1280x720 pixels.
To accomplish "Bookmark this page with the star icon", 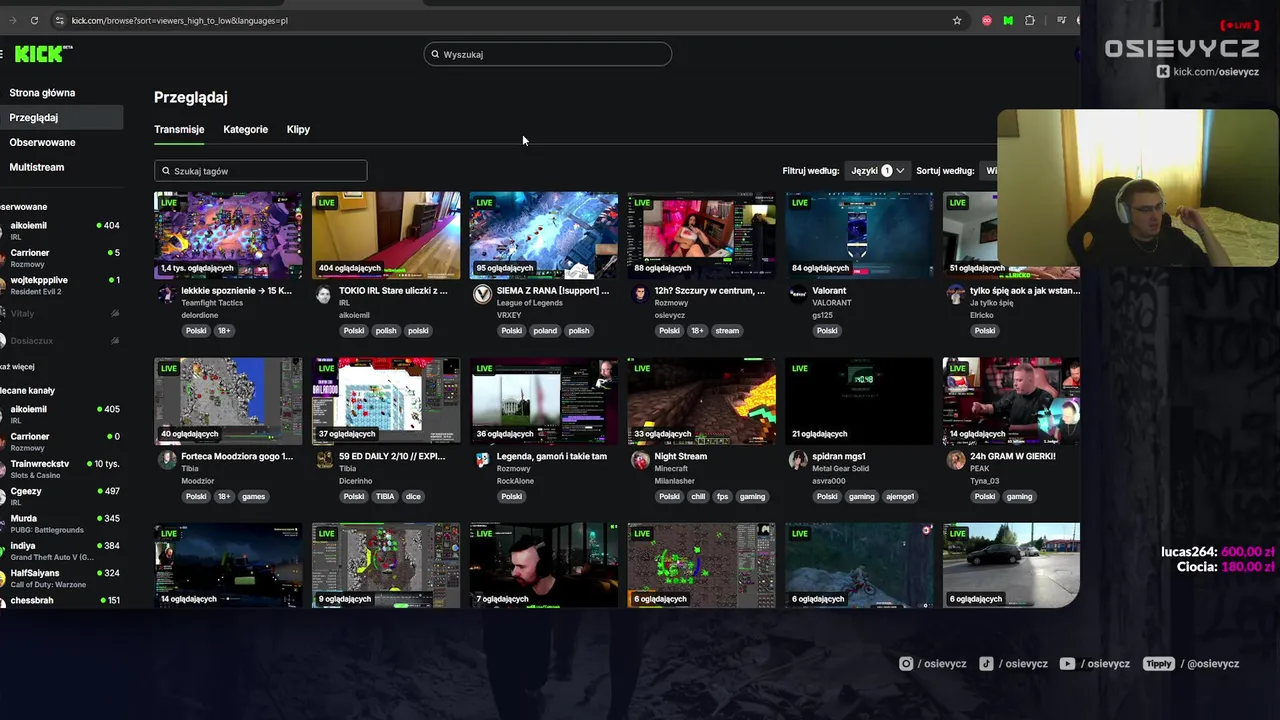I will (957, 20).
